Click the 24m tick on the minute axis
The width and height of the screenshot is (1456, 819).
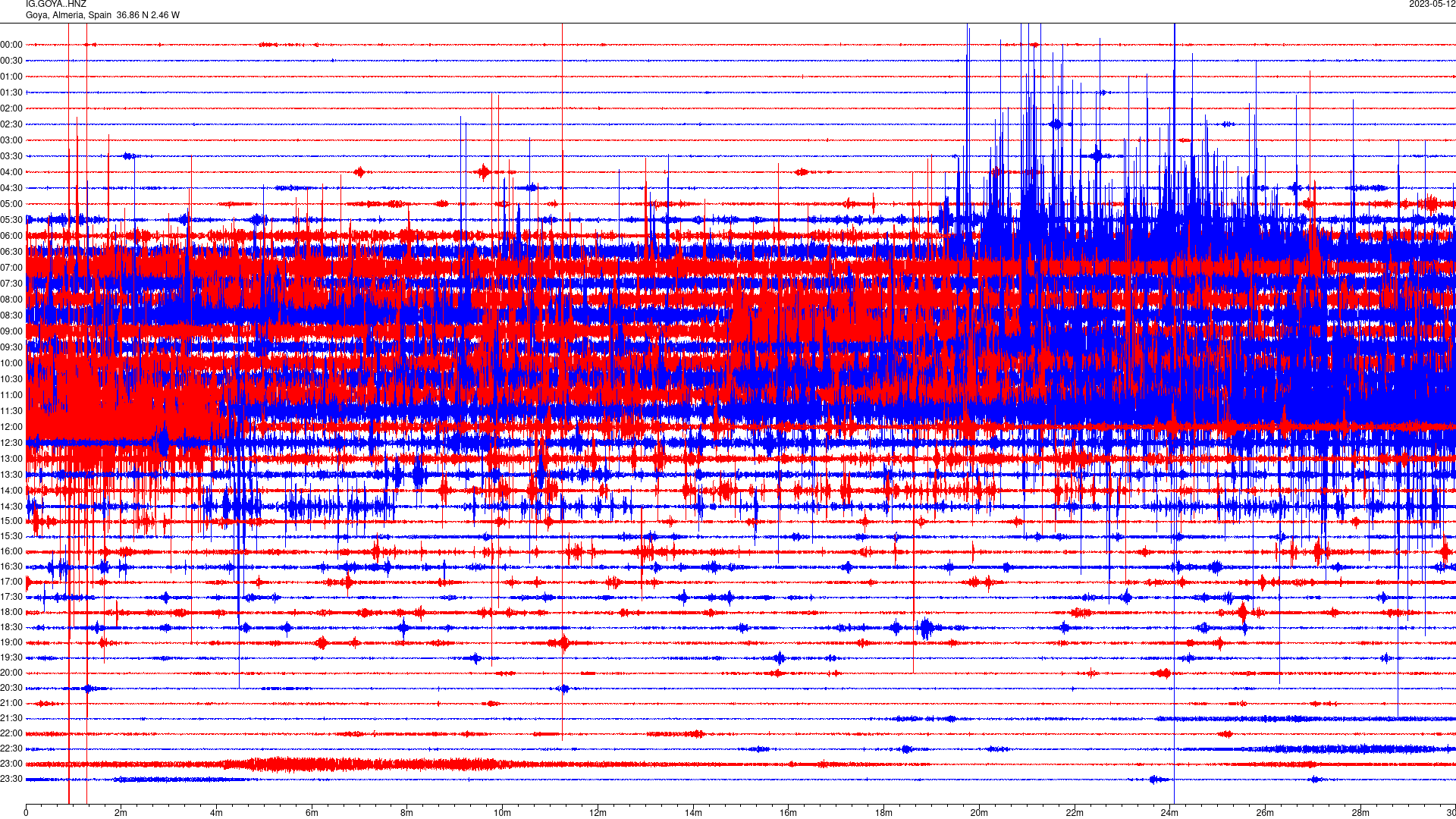click(1169, 813)
